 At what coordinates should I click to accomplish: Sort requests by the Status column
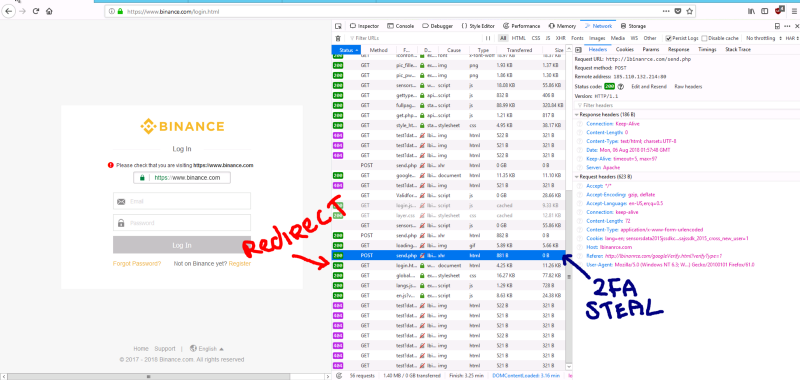(345, 50)
